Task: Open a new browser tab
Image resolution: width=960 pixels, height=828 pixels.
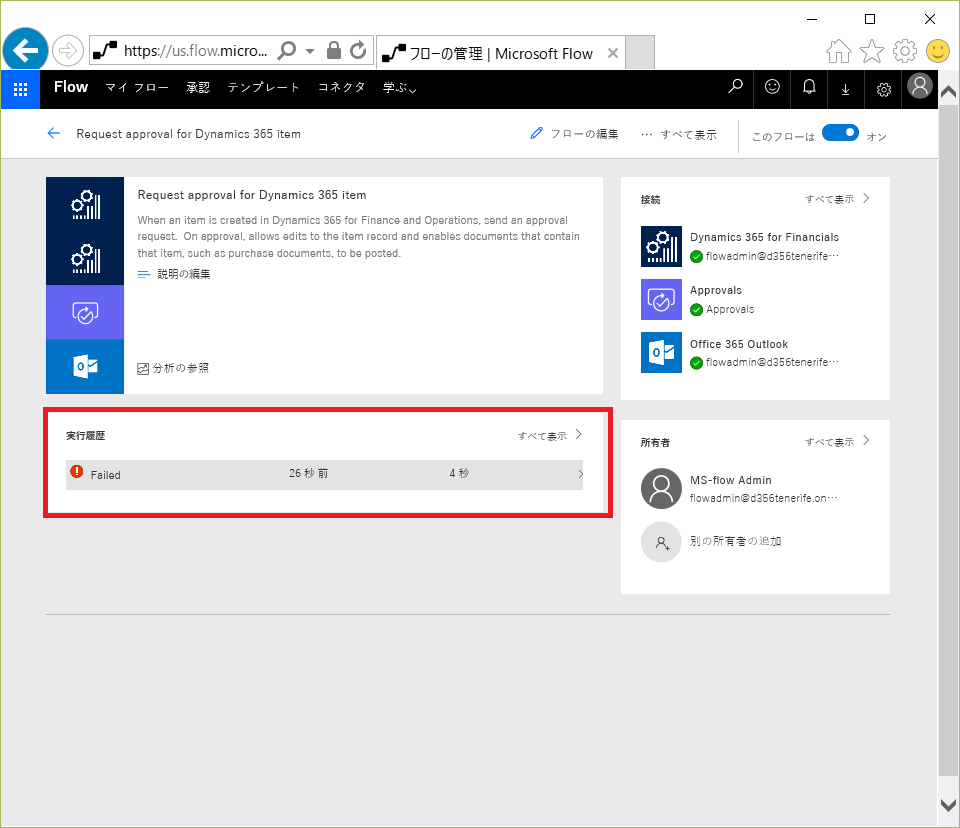Action: [x=640, y=52]
